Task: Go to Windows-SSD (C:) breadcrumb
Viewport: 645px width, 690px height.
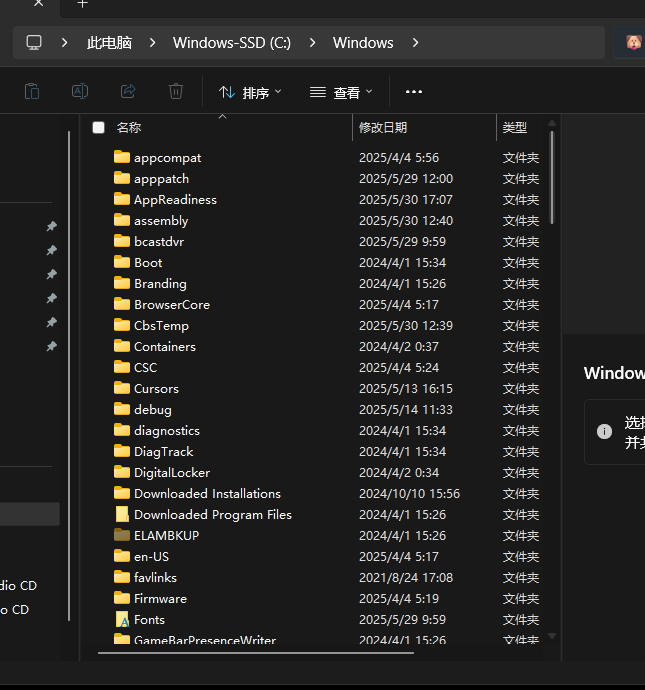Action: [232, 43]
